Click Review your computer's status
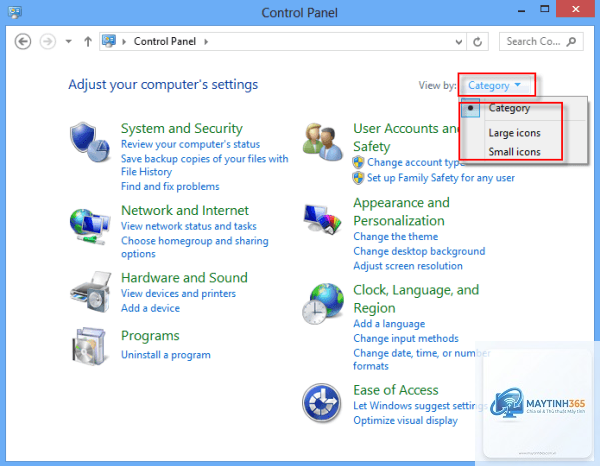 [190, 145]
